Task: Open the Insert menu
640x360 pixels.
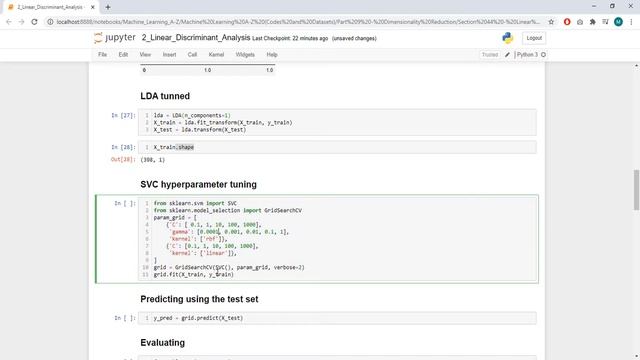Action: (x=169, y=55)
